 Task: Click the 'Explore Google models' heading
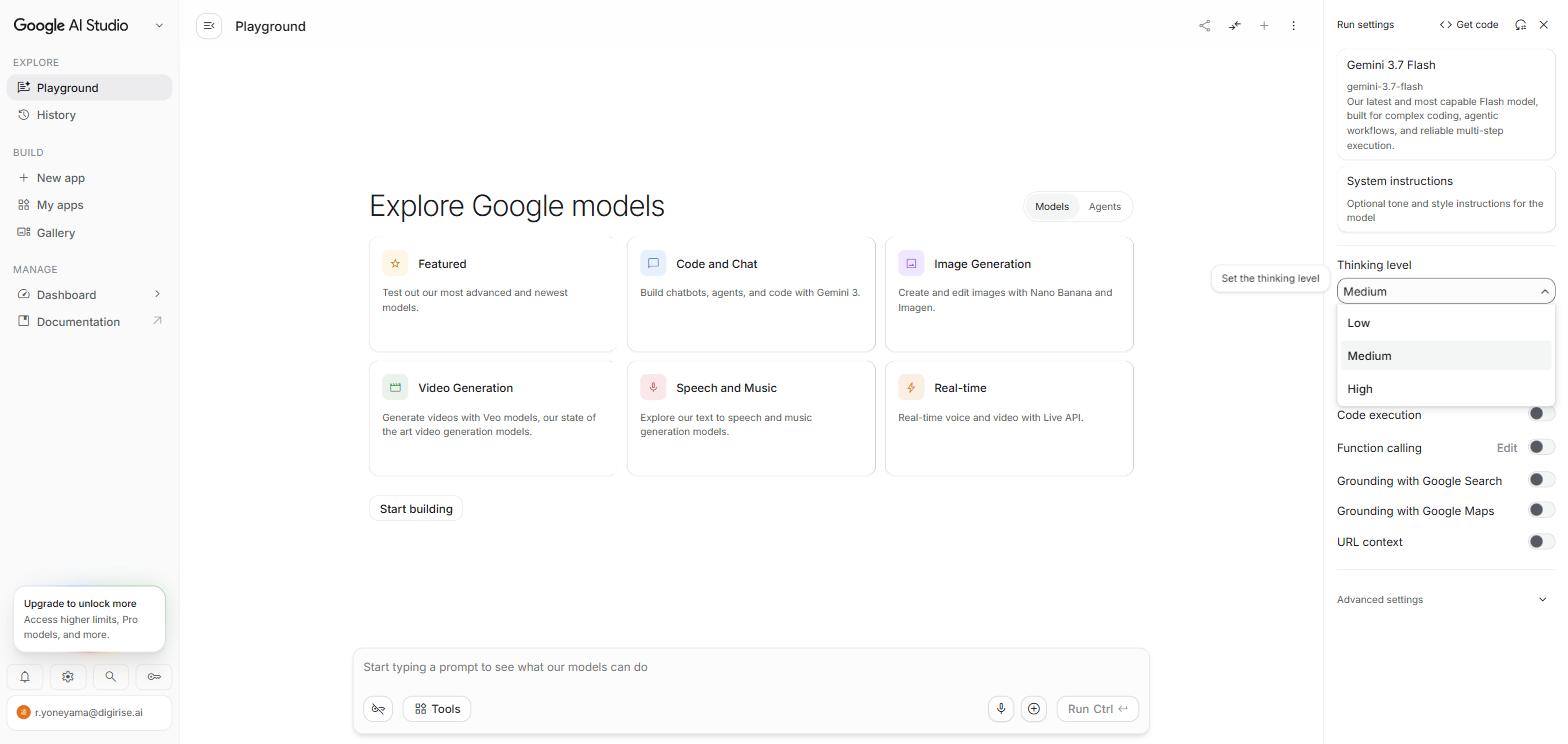[517, 206]
